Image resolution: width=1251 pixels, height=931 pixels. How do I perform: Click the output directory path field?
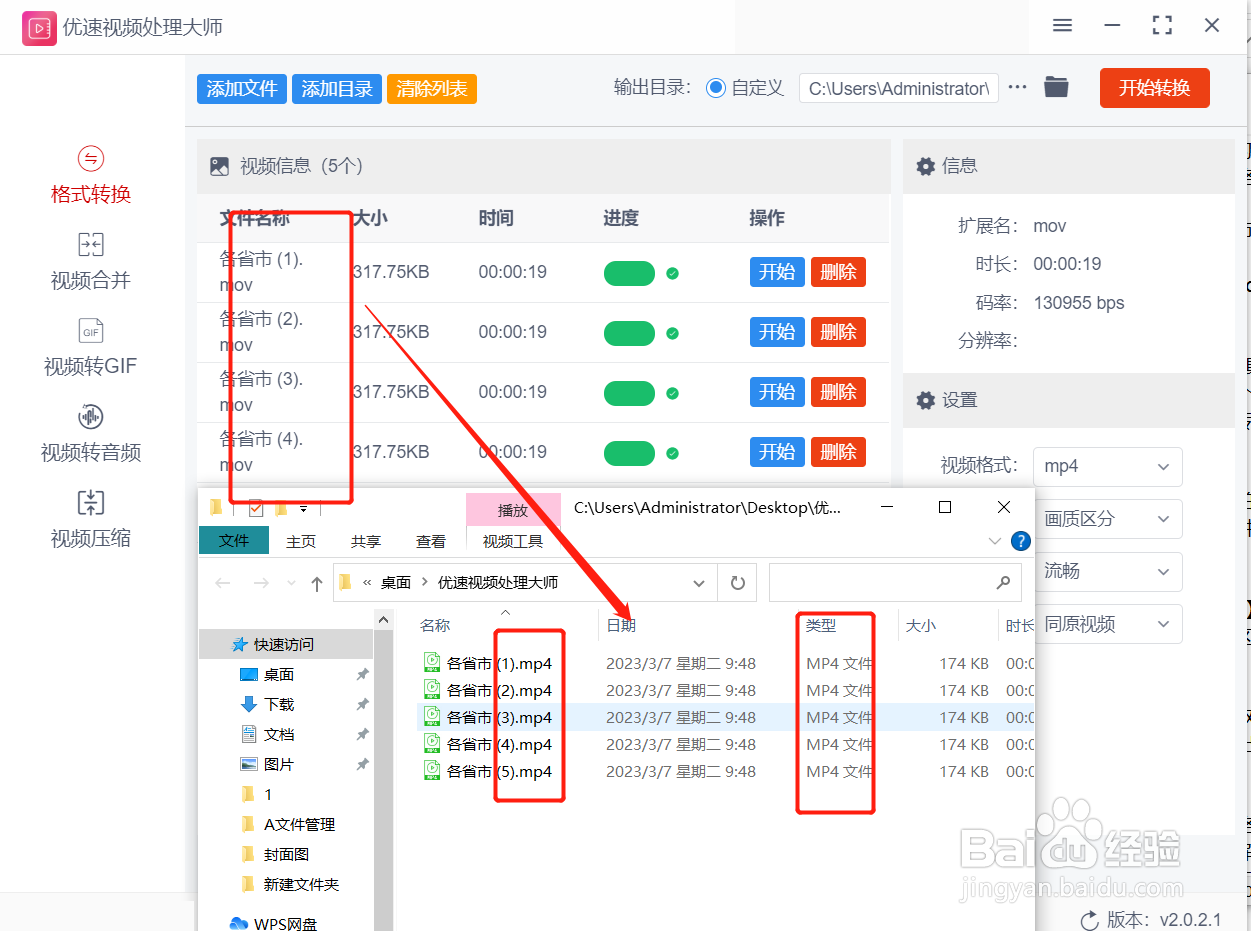click(x=899, y=88)
